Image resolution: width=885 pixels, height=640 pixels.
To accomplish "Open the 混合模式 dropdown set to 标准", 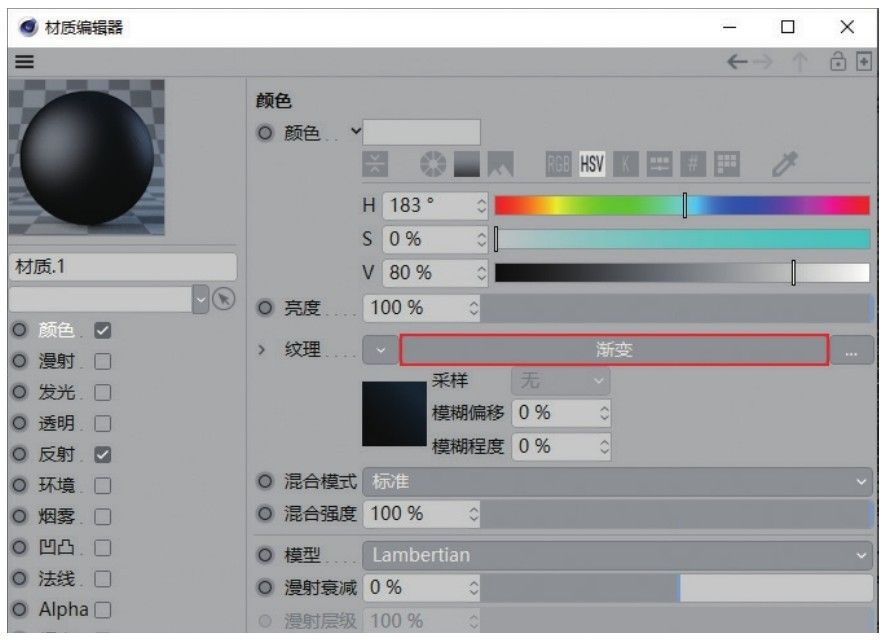I will [617, 481].
